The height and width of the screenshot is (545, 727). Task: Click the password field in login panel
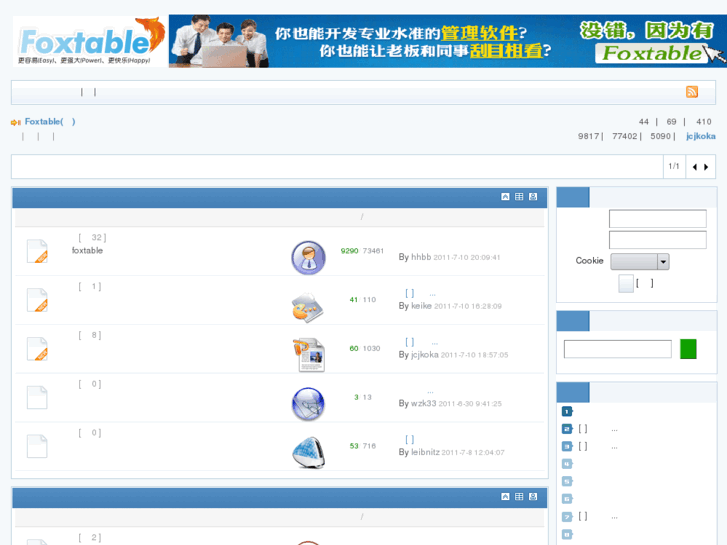[658, 240]
